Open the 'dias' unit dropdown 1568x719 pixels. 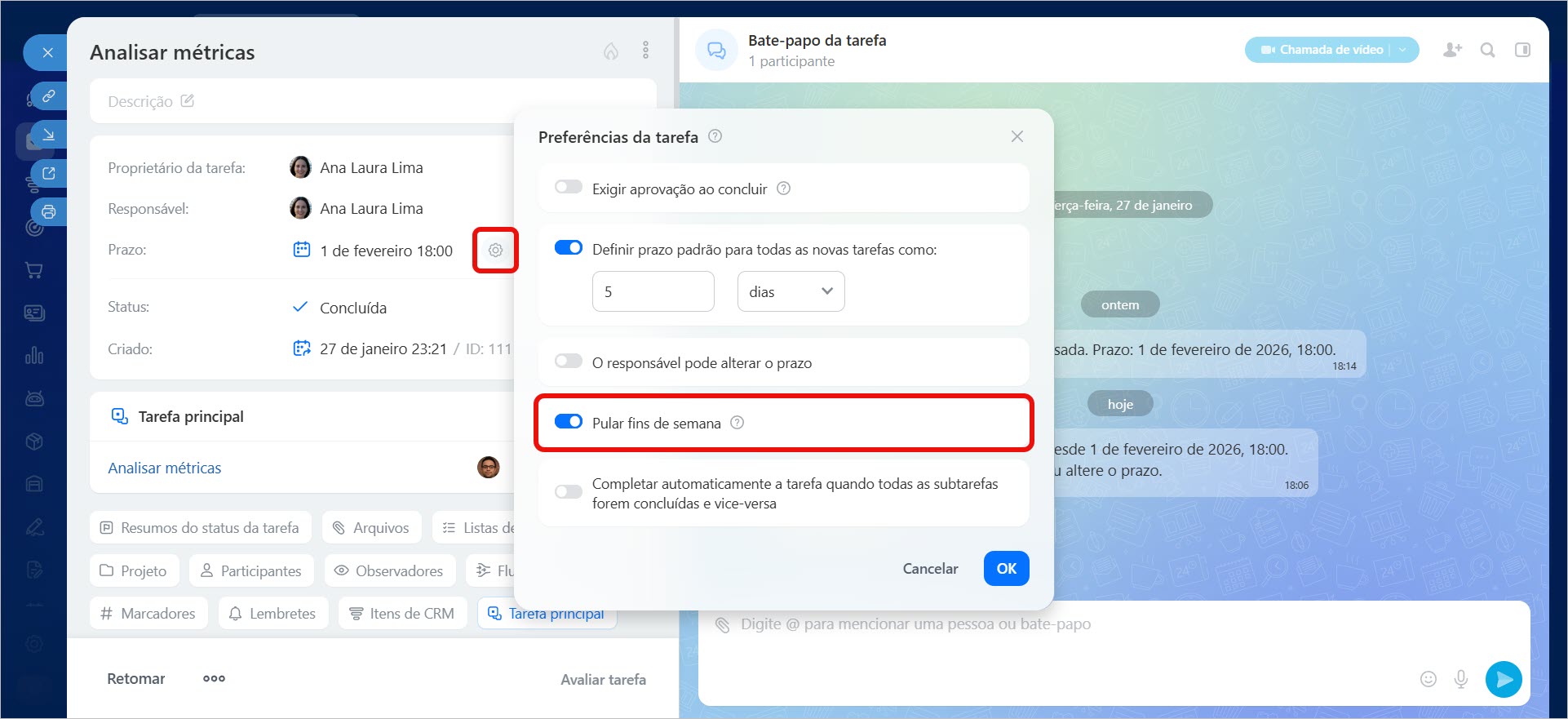coord(791,291)
